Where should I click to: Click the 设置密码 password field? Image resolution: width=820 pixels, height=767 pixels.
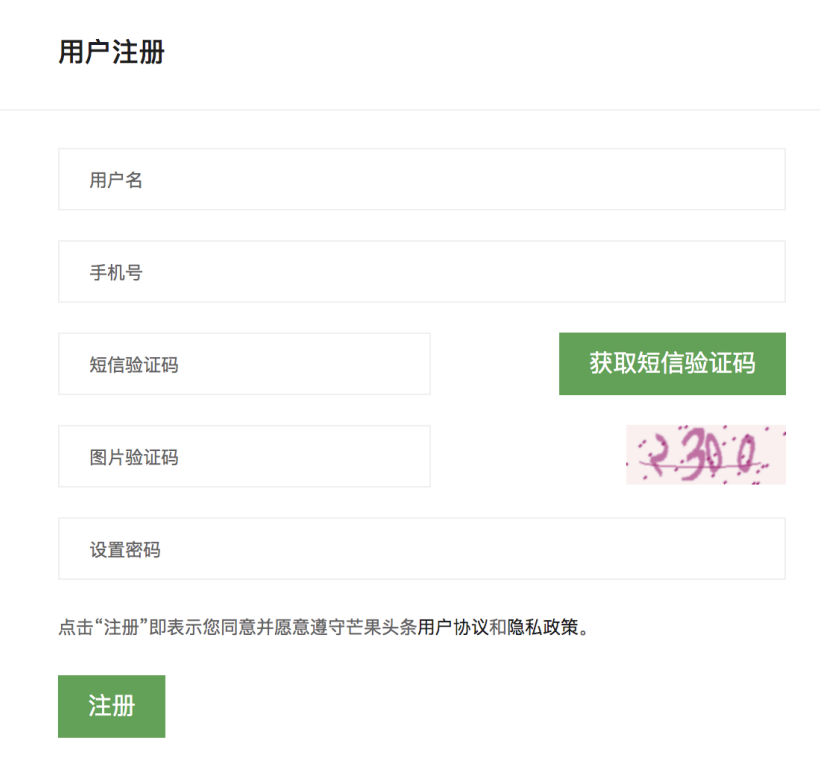[x=422, y=548]
